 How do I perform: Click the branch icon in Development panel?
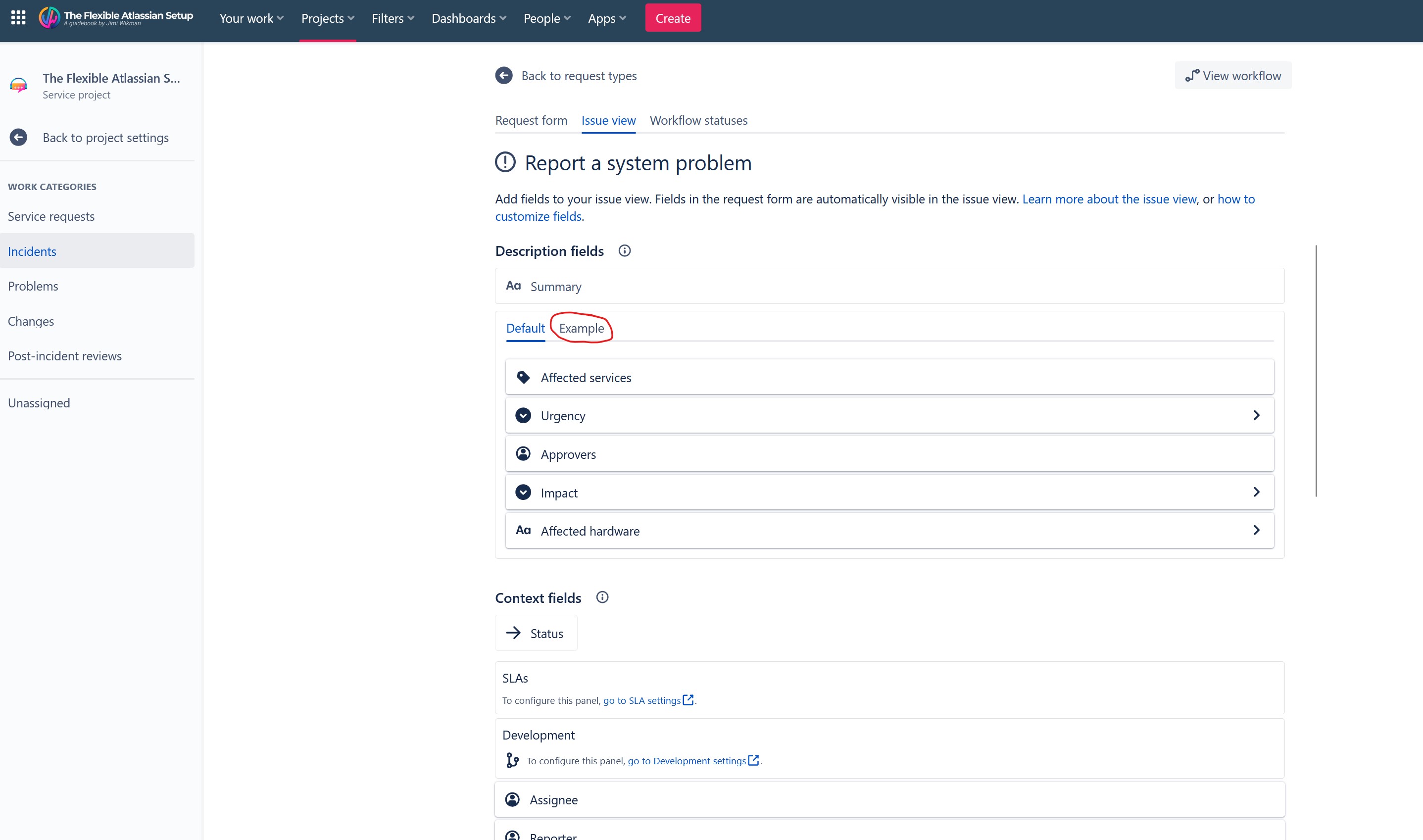click(512, 760)
